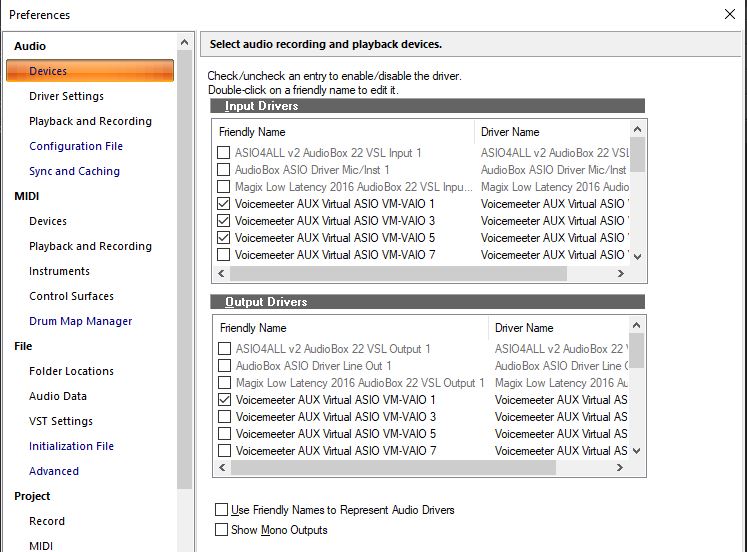Enable AudioBox ASIO Driver Mic/Inst 1 input

(x=223, y=170)
